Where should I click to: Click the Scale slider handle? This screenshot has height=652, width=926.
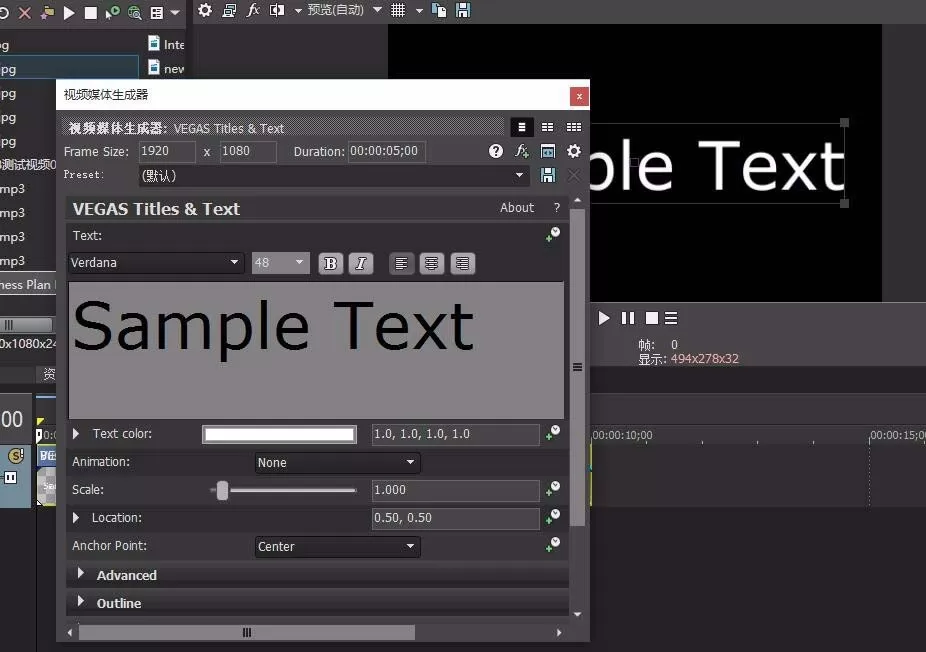[222, 490]
